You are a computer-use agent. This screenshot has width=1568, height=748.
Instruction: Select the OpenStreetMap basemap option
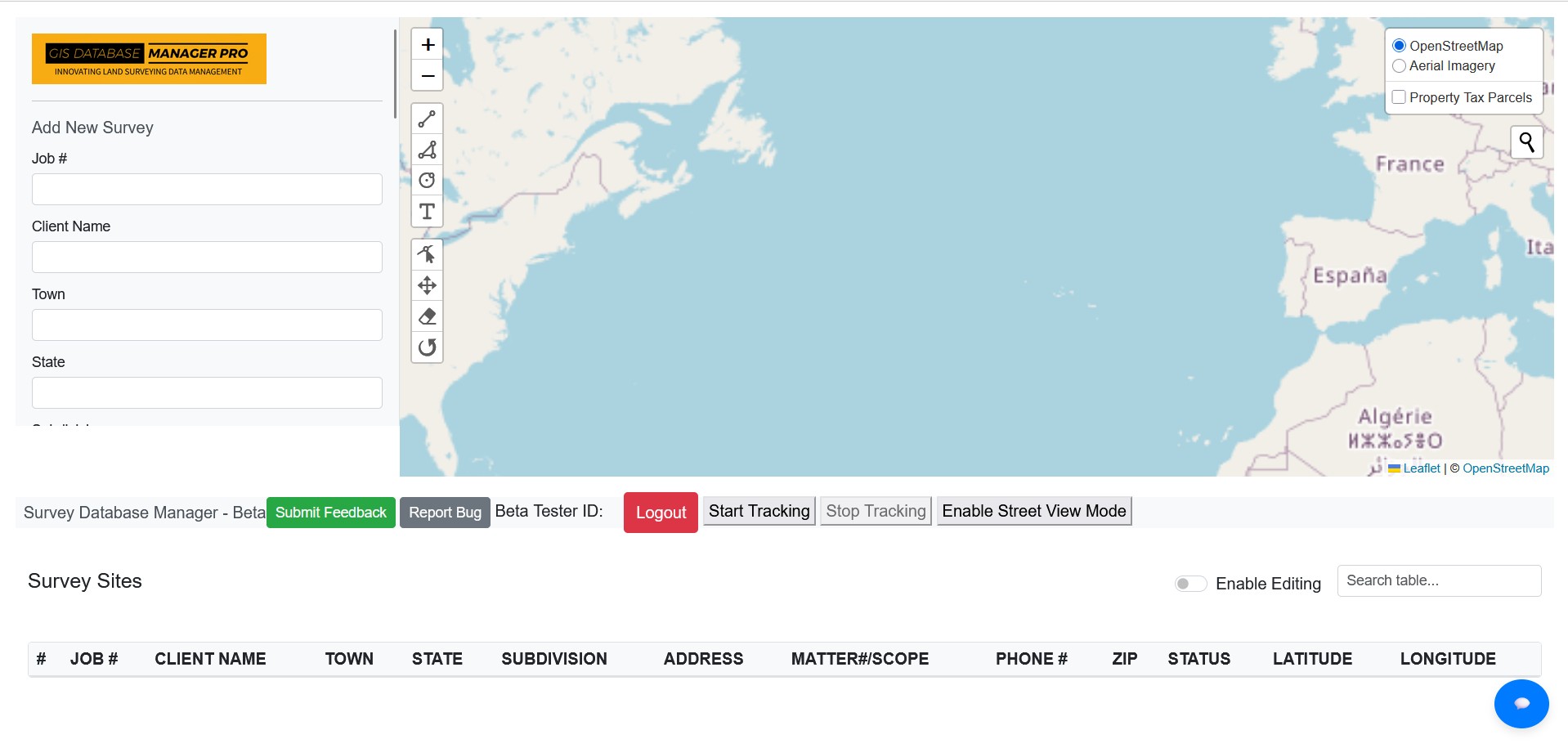tap(1399, 46)
